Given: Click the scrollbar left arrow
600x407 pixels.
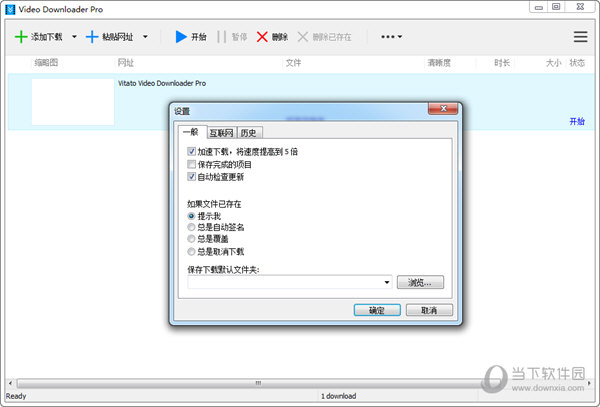Looking at the screenshot, I should point(10,383).
